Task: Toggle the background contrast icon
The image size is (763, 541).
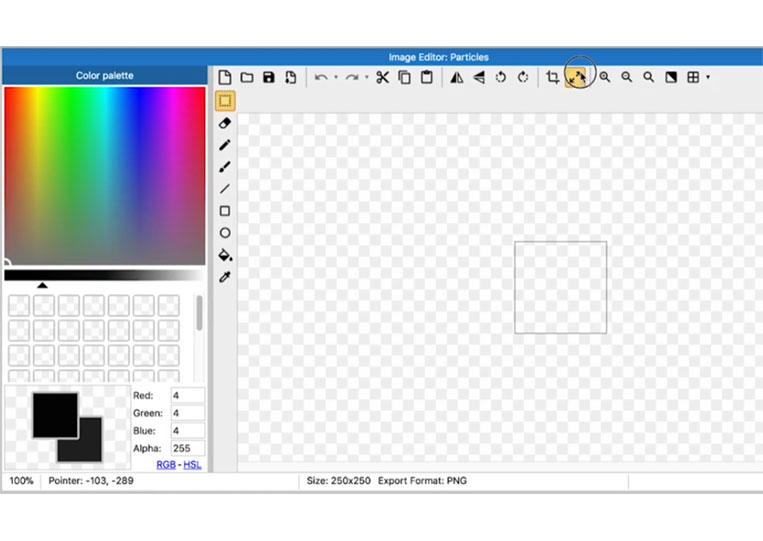Action: (x=671, y=77)
